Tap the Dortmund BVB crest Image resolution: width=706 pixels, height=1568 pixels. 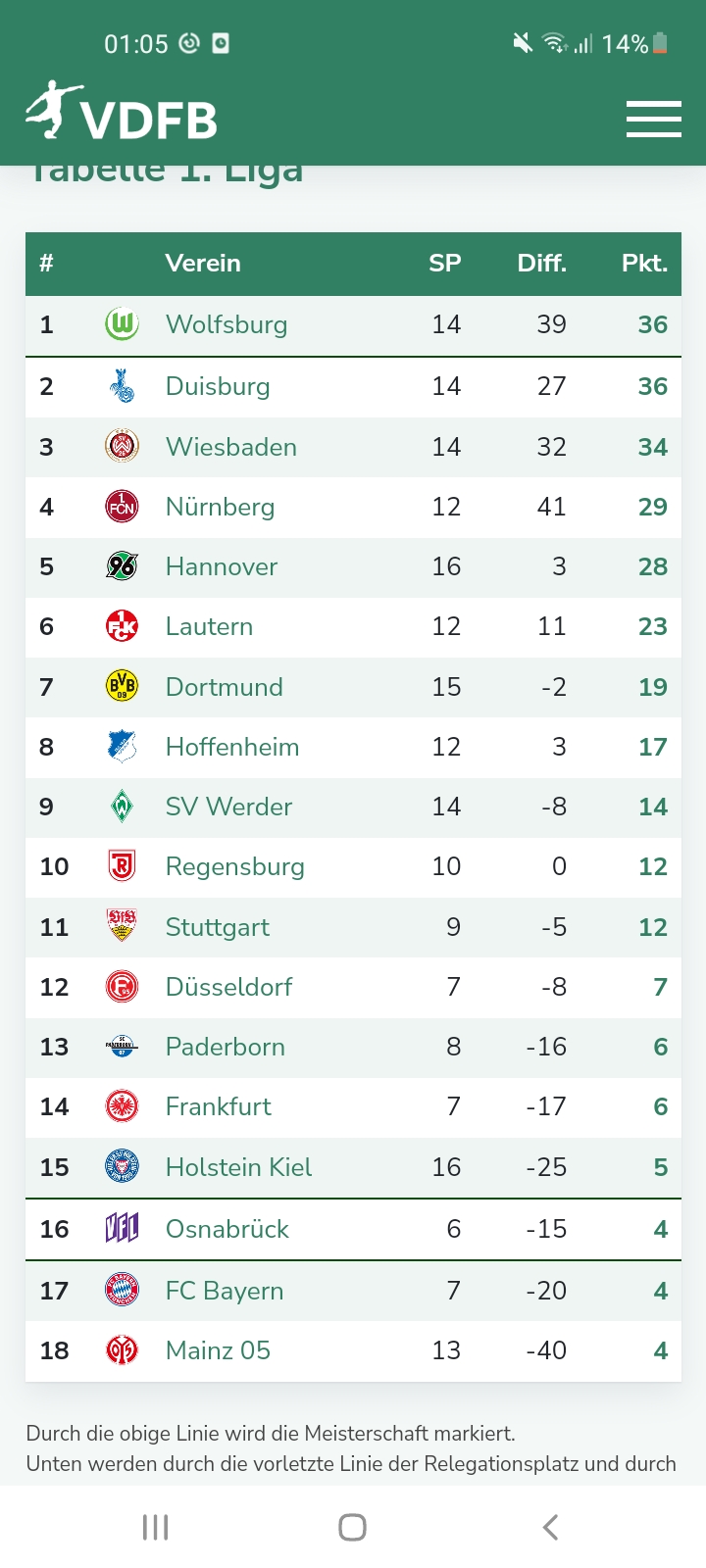coord(122,687)
